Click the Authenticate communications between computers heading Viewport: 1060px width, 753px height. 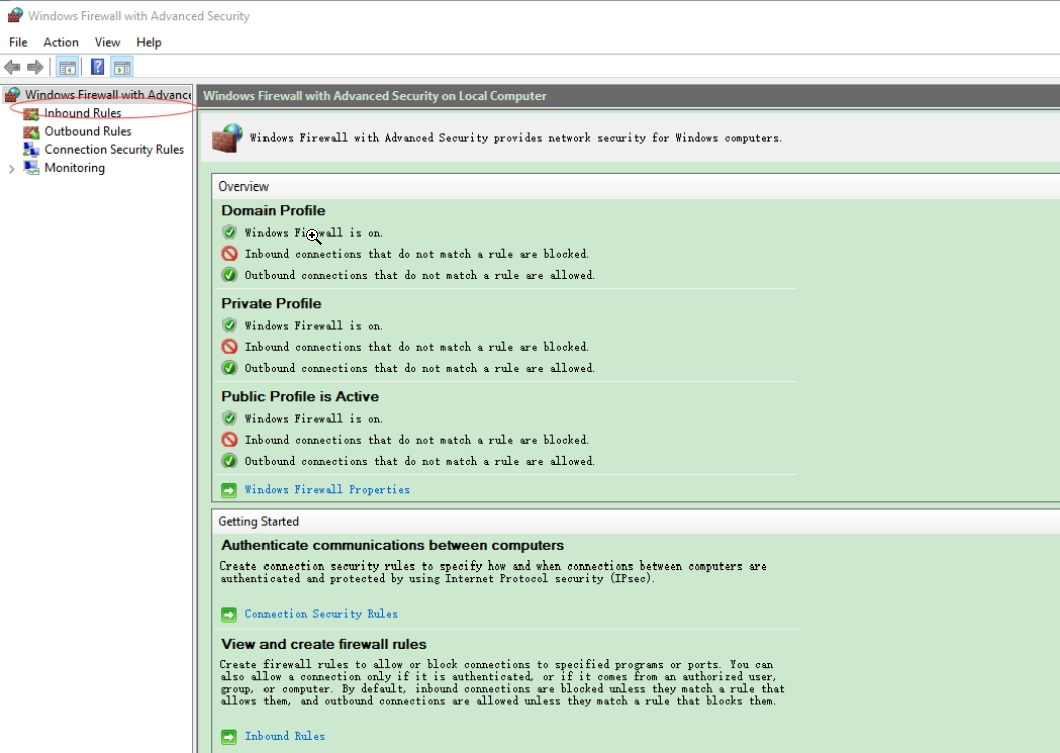[x=392, y=545]
